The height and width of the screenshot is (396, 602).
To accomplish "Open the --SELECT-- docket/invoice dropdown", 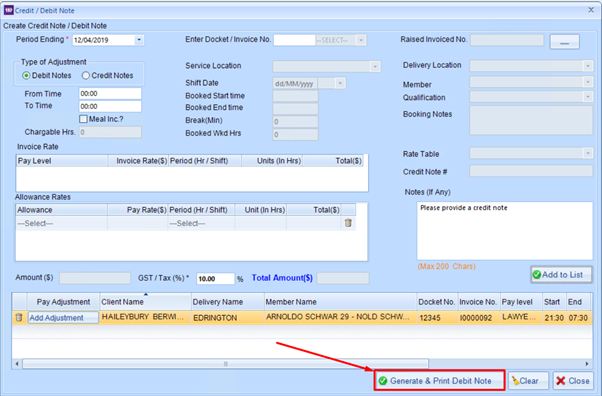I will click(x=361, y=40).
